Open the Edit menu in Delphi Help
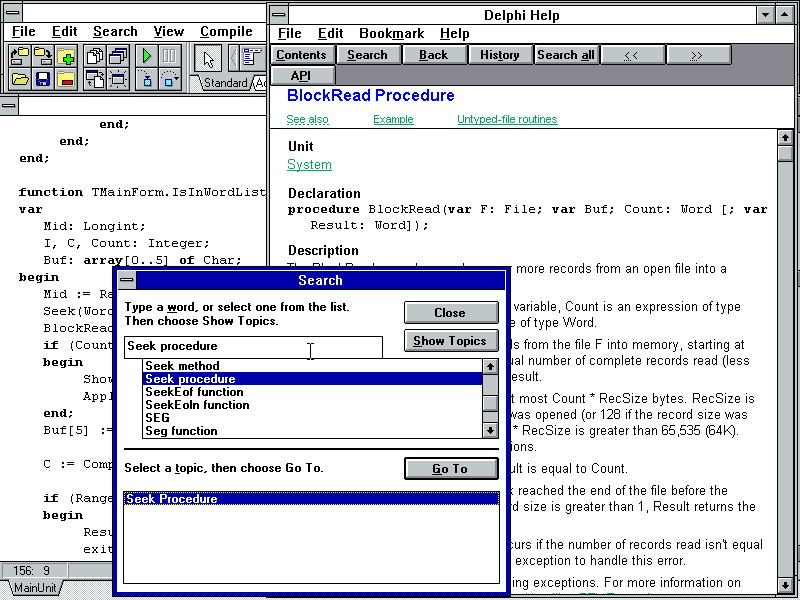The height and width of the screenshot is (600, 800). pyautogui.click(x=331, y=34)
